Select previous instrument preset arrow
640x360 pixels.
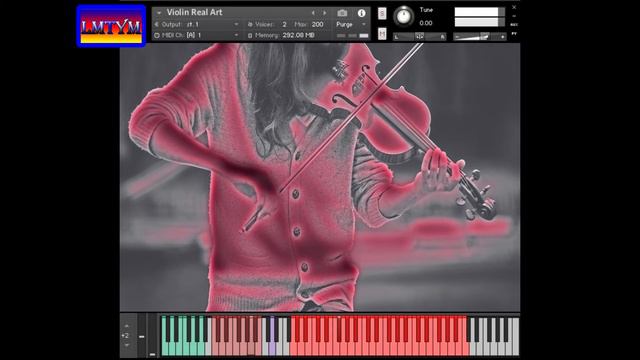pyautogui.click(x=313, y=13)
